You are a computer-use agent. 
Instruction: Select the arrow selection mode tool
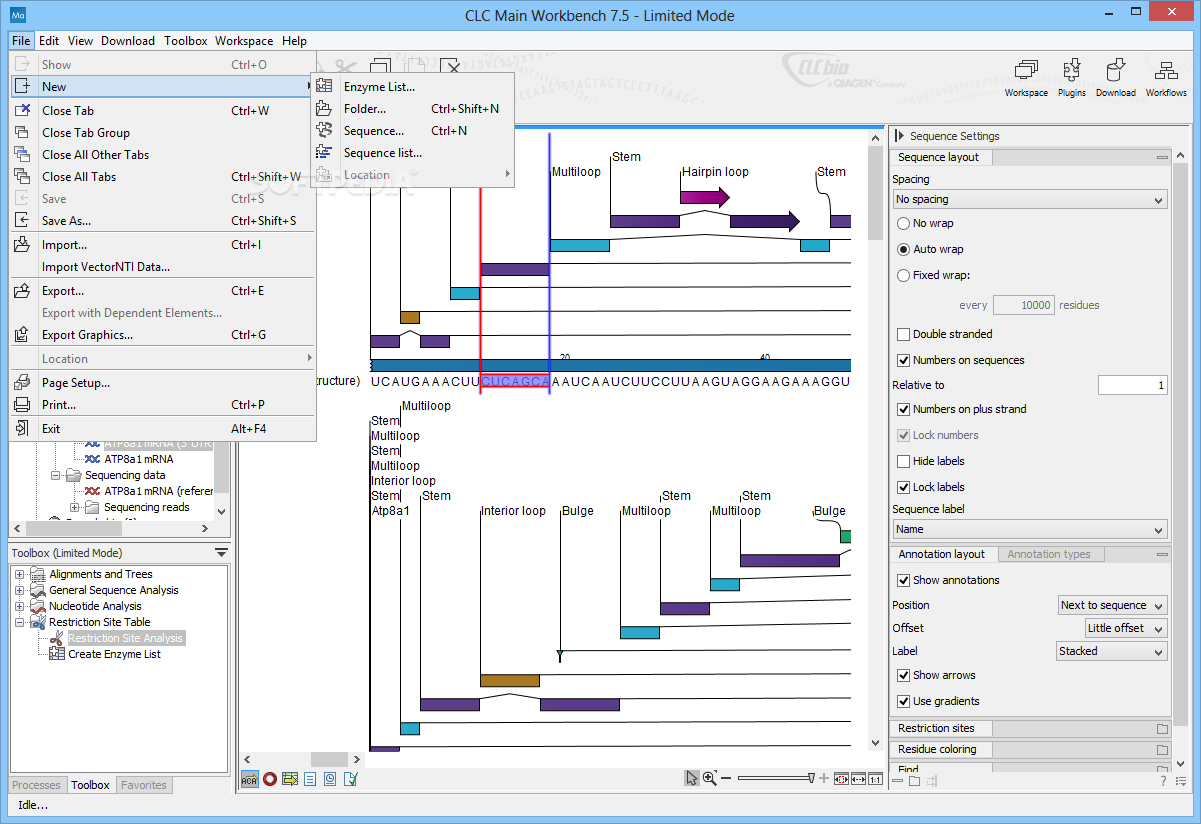pyautogui.click(x=691, y=779)
